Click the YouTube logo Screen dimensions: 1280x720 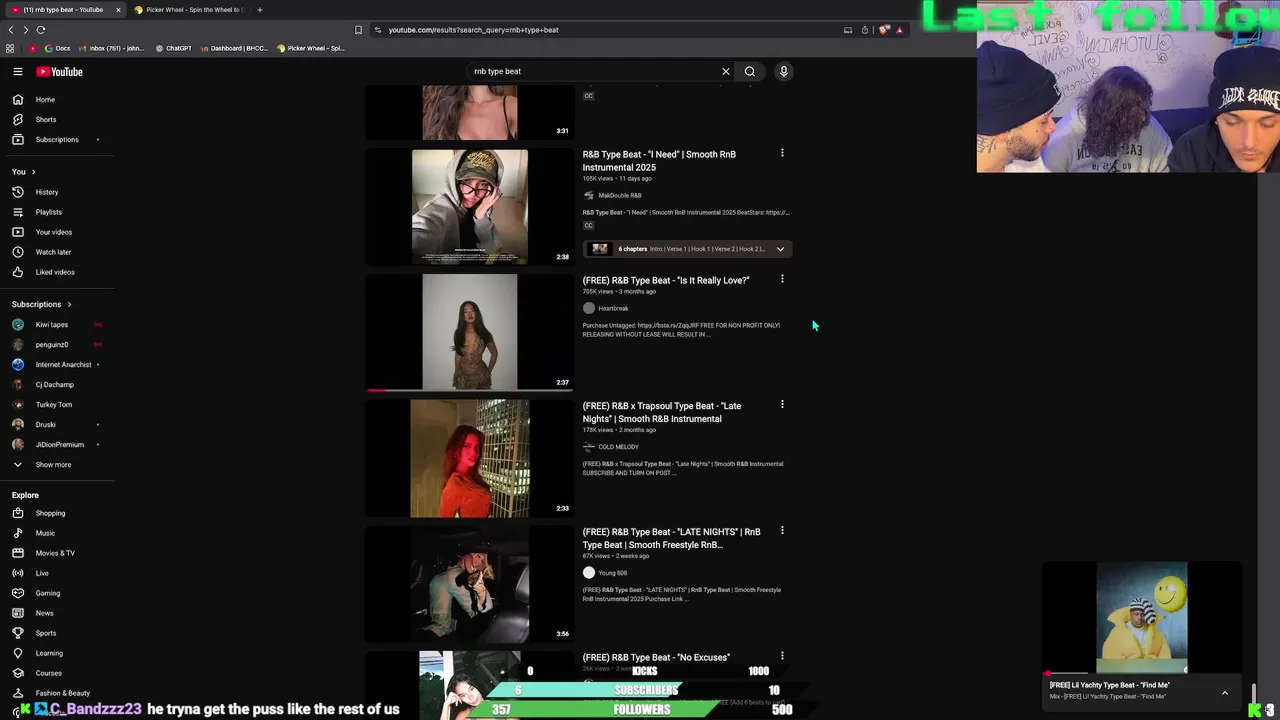[60, 71]
